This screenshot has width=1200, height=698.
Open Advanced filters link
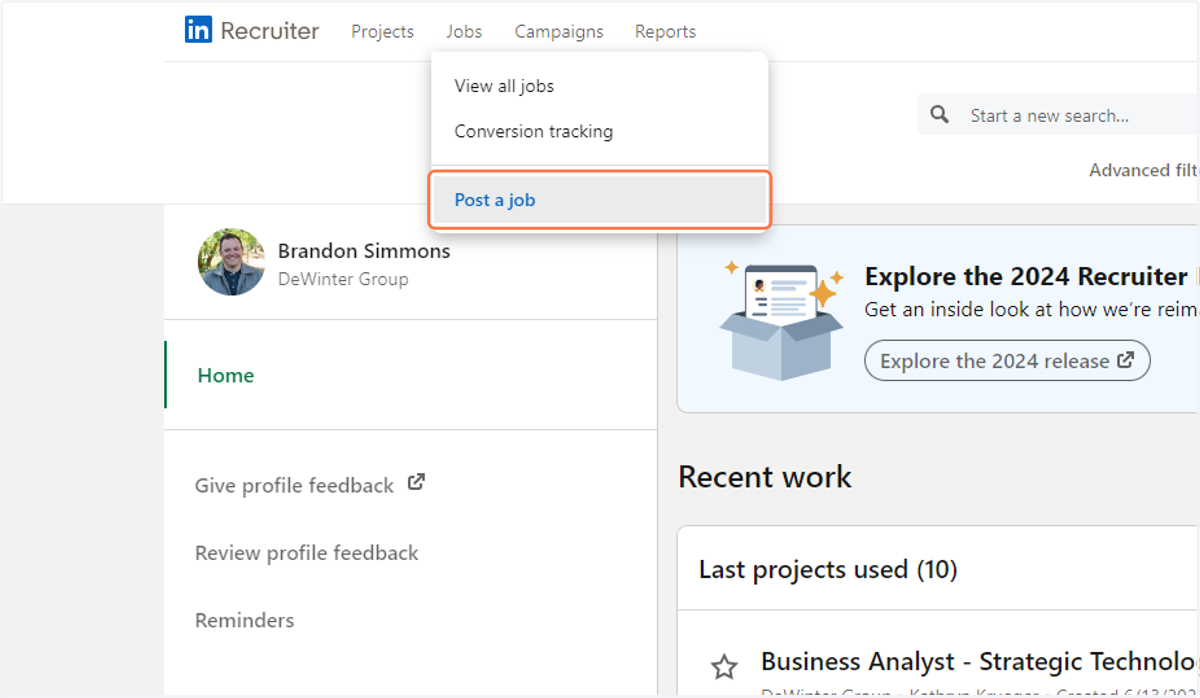tap(1144, 170)
